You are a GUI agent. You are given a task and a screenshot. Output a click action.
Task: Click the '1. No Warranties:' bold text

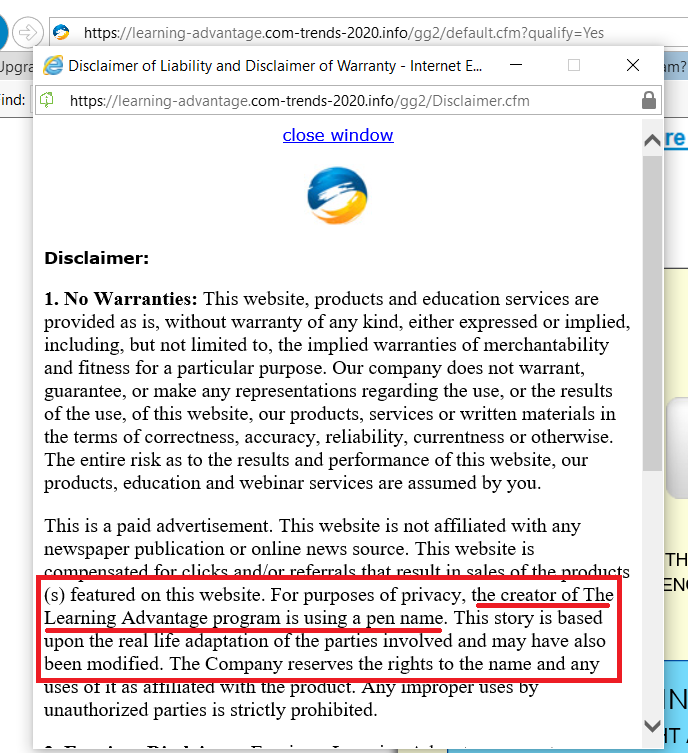click(121, 299)
